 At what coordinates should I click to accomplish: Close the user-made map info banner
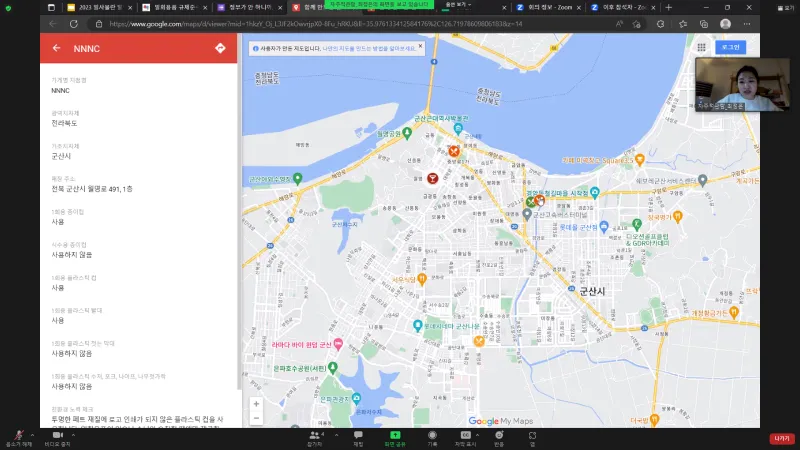pyautogui.click(x=420, y=46)
